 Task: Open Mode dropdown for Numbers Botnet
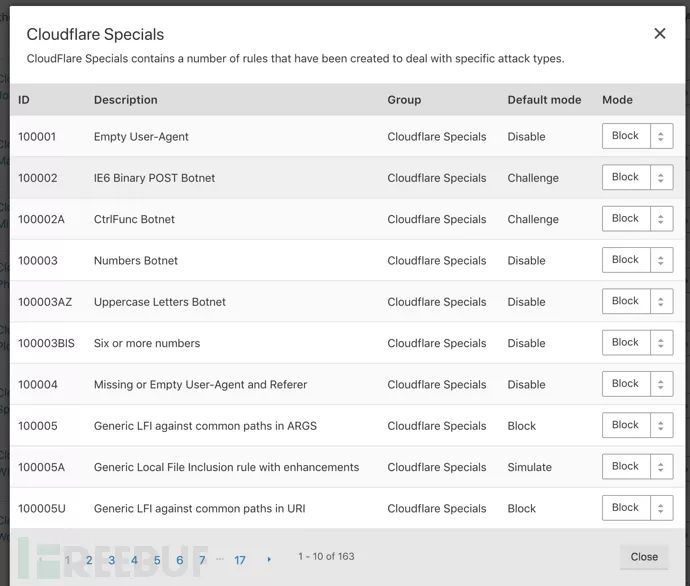tap(637, 260)
